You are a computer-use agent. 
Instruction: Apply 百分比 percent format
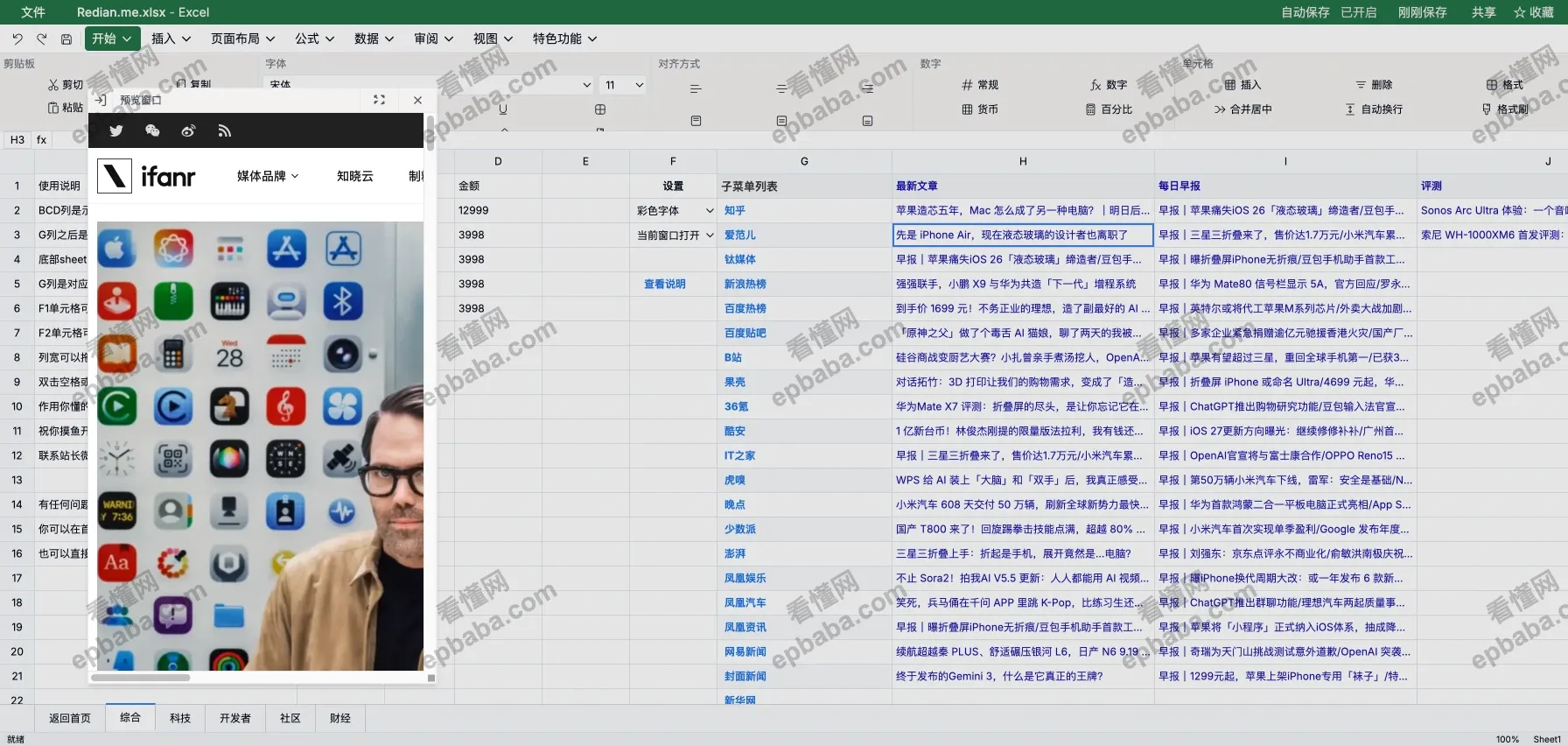tap(1109, 109)
